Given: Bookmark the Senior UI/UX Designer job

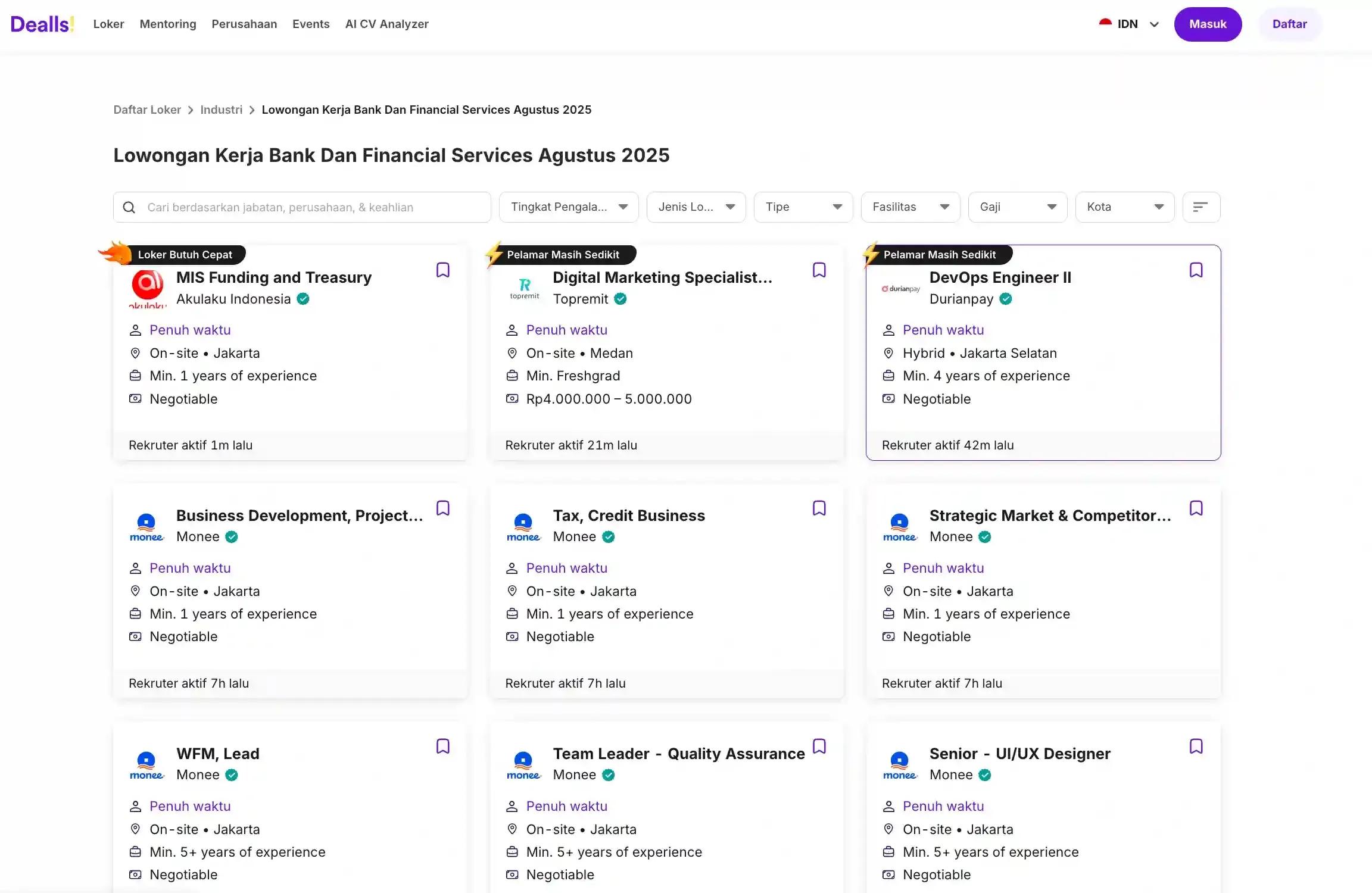Looking at the screenshot, I should click(x=1196, y=746).
